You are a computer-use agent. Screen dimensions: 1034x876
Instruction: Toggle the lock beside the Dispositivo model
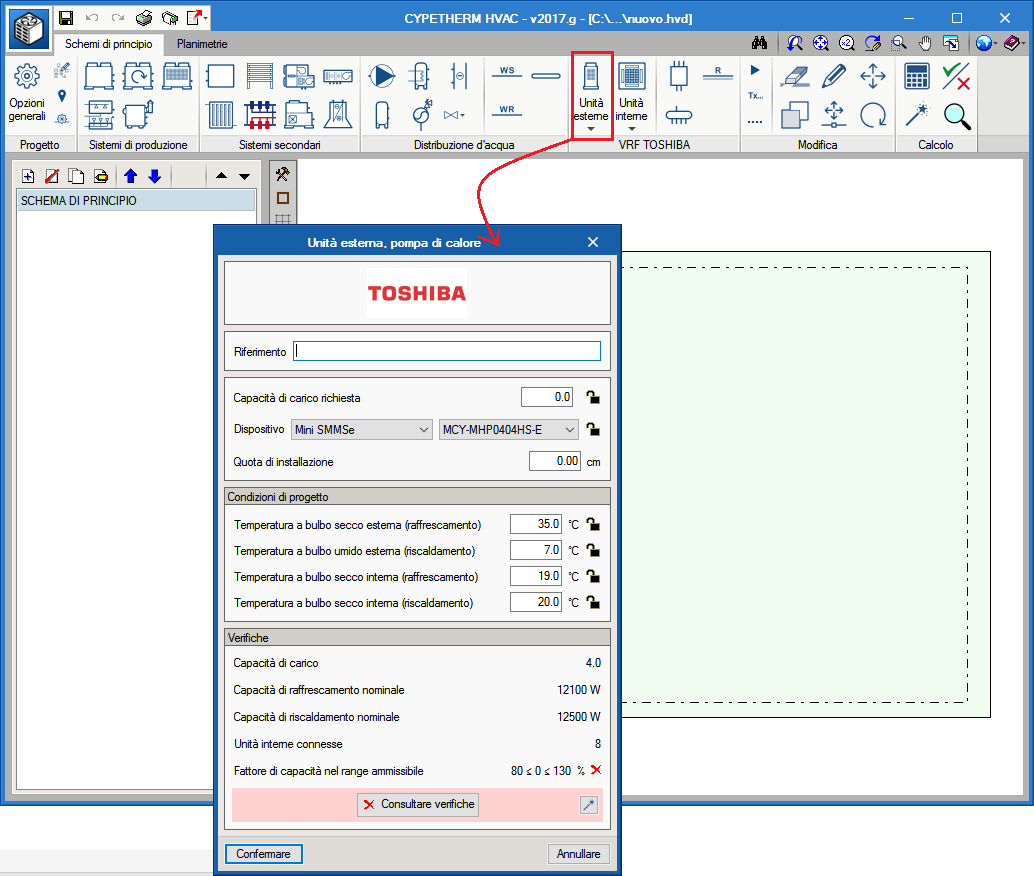tap(593, 429)
